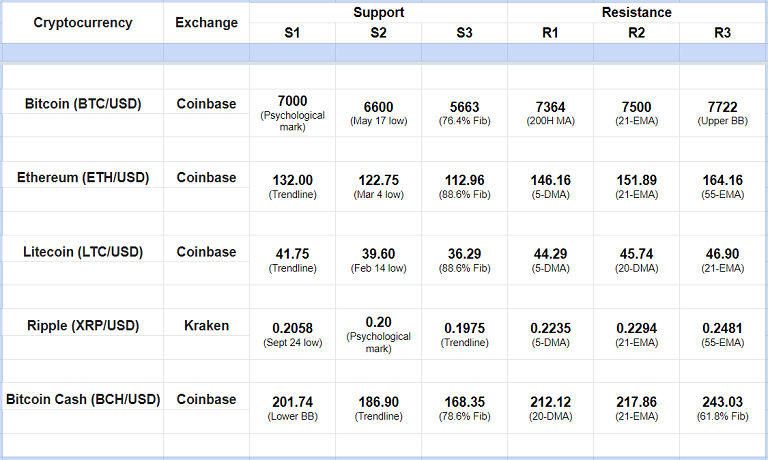Image resolution: width=768 pixels, height=460 pixels.
Task: Select the Ethereum (ETH/USD) row label
Action: point(82,177)
